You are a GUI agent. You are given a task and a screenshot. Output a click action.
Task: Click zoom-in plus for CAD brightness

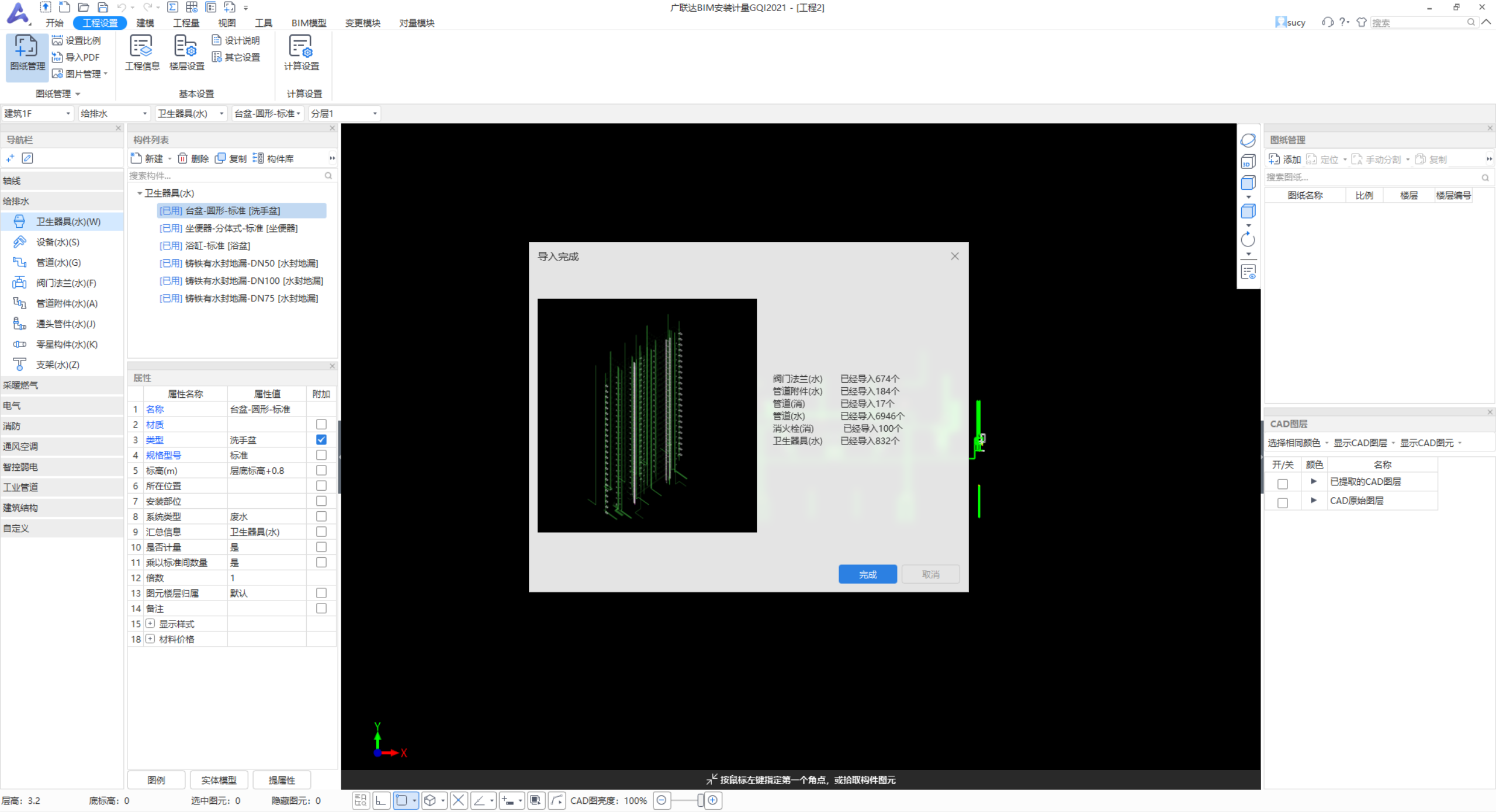[x=713, y=800]
